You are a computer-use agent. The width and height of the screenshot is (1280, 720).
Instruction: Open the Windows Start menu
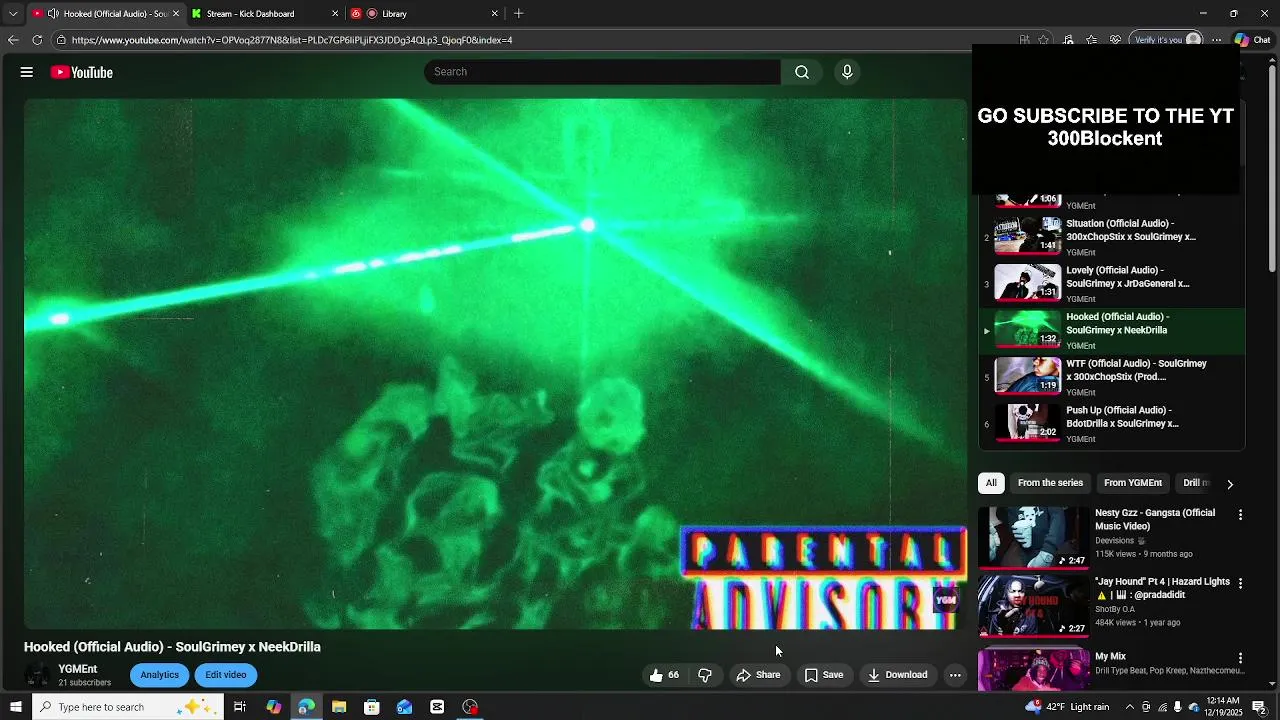click(15, 707)
